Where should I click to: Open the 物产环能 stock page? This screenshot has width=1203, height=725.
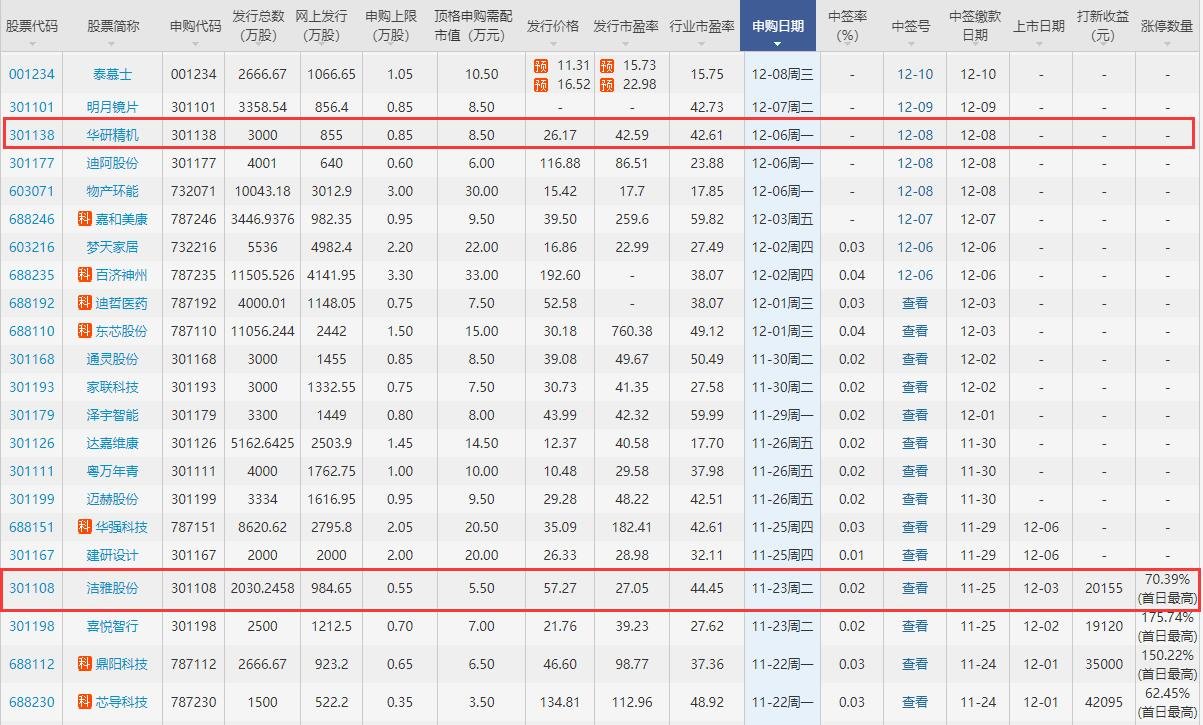[113, 191]
